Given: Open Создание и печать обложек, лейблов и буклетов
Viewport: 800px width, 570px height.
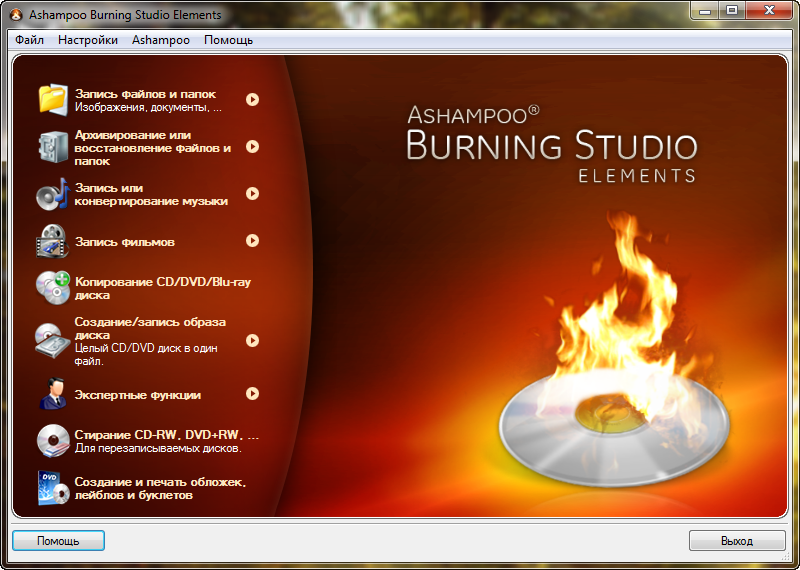Looking at the screenshot, I should 160,488.
